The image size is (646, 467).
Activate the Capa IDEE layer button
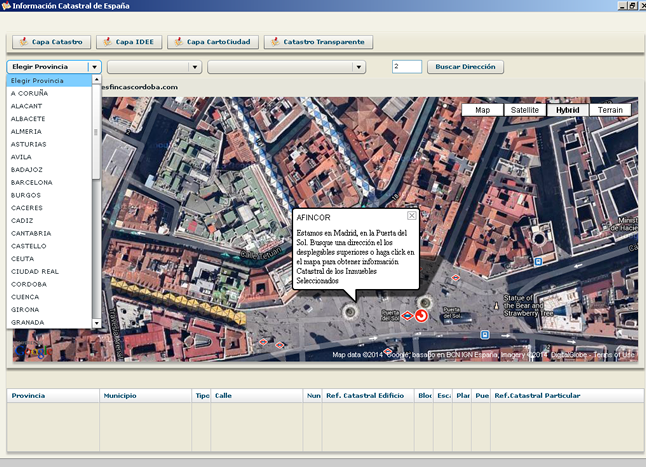(129, 42)
